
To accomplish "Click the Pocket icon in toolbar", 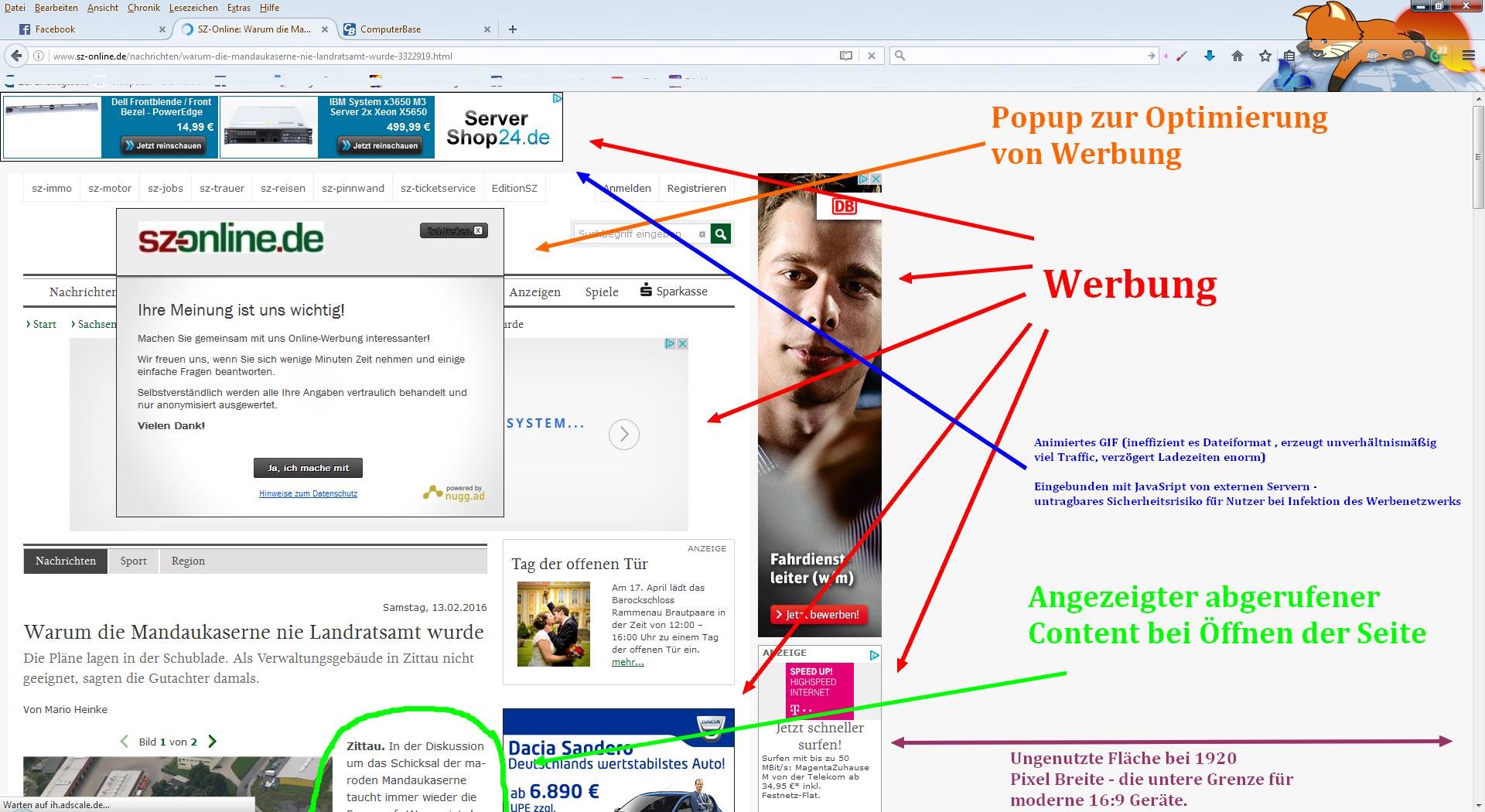I will point(1316,56).
